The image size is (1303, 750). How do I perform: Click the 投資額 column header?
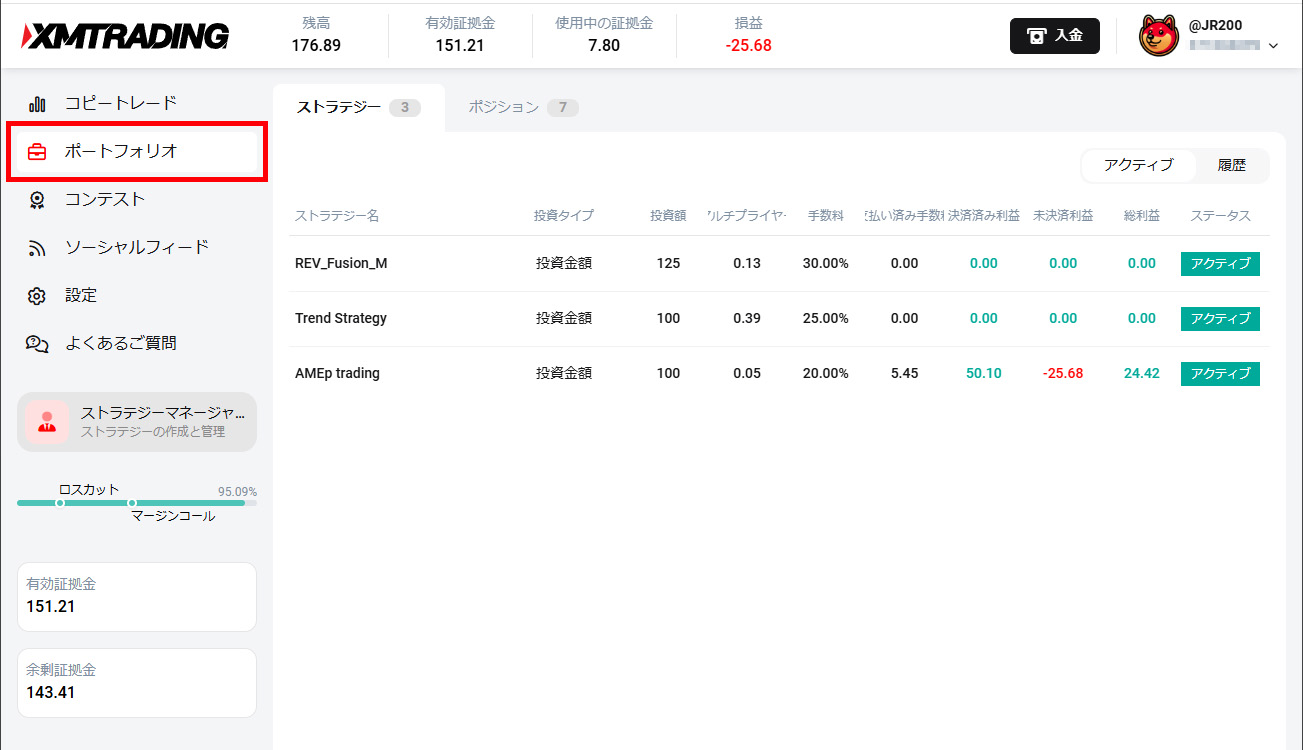pyautogui.click(x=668, y=216)
